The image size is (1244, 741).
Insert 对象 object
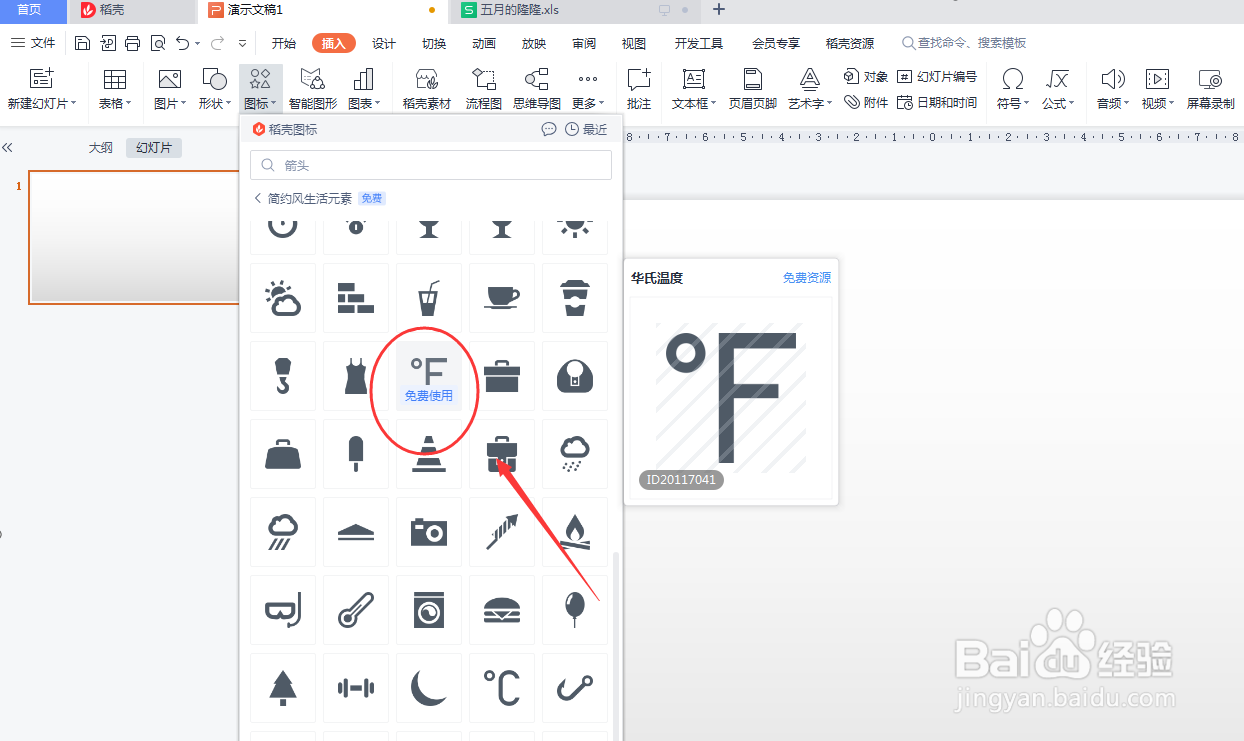tap(865, 77)
